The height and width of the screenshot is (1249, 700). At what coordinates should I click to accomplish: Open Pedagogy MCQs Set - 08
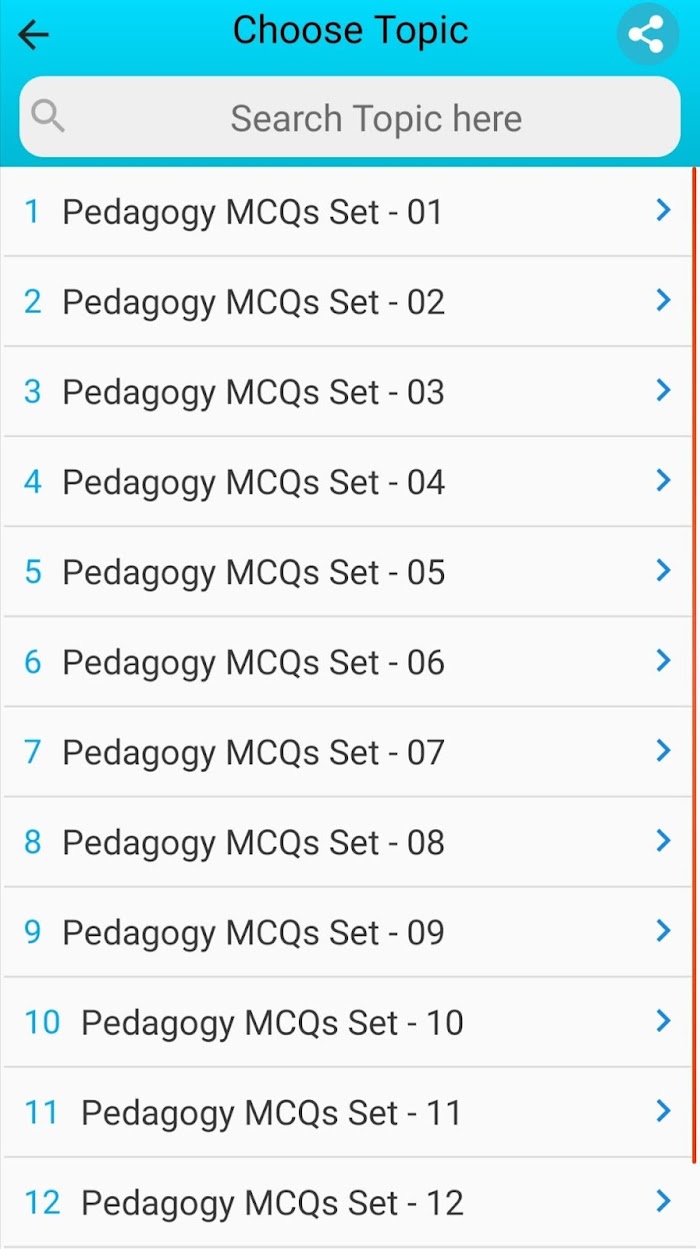(347, 842)
